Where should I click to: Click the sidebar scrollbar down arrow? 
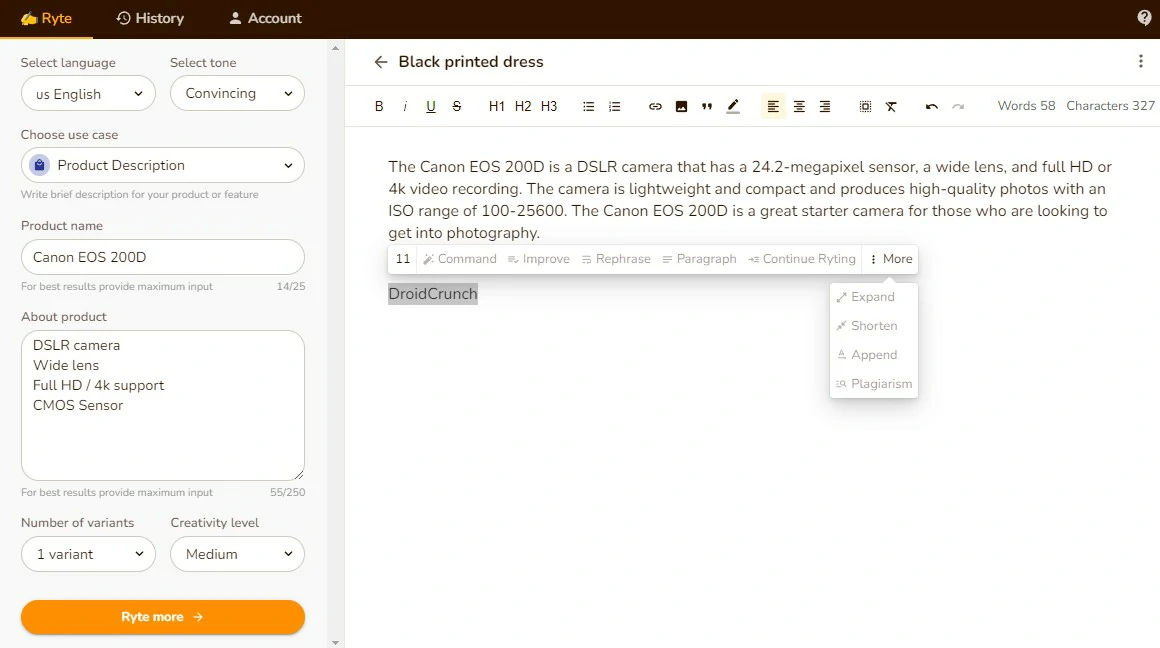[335, 643]
